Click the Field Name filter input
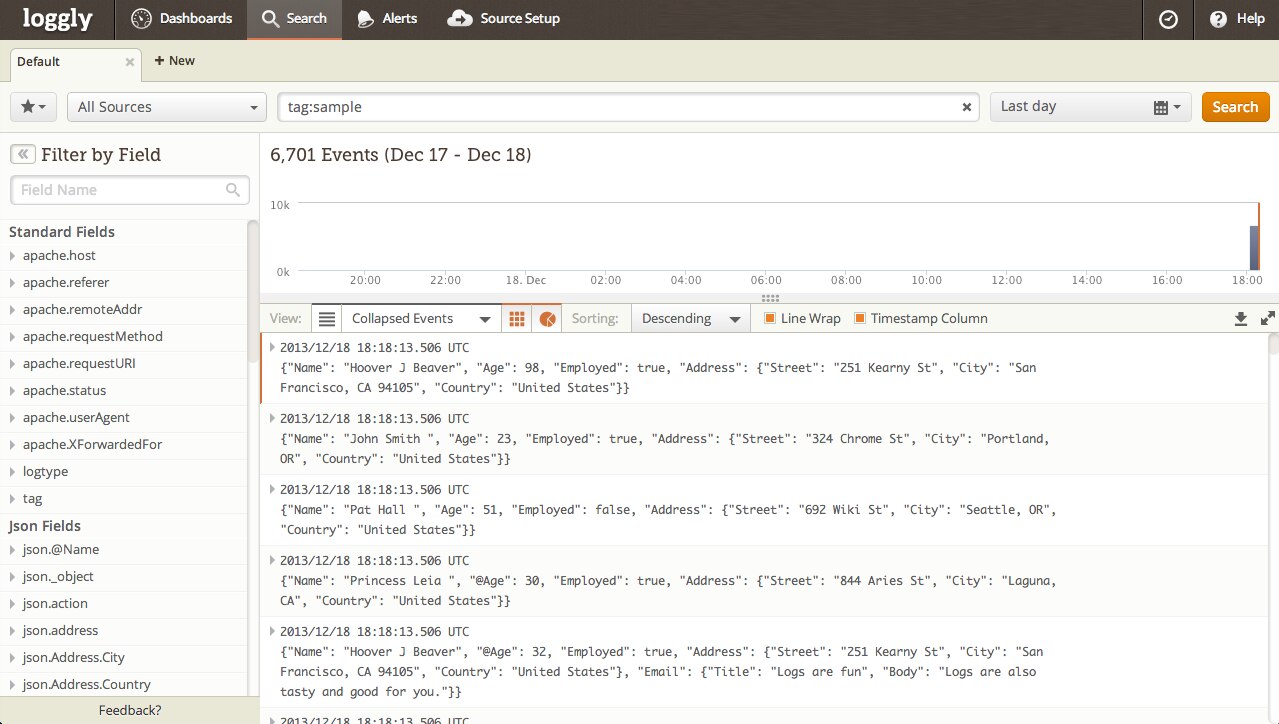Viewport: 1279px width, 724px height. pos(120,190)
